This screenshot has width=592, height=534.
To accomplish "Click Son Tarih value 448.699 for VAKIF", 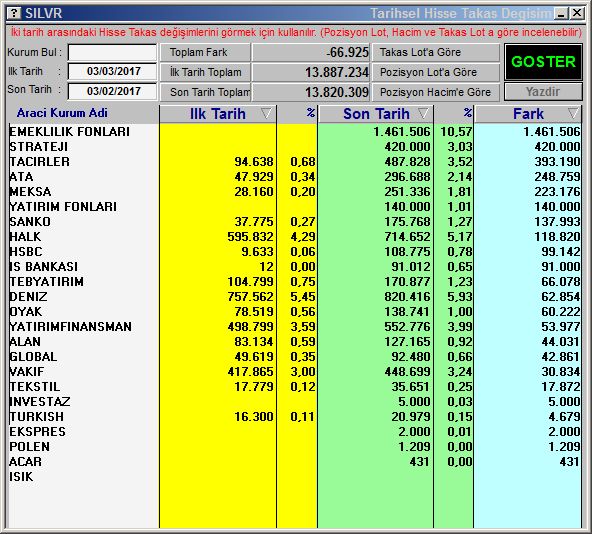I will pyautogui.click(x=407, y=372).
